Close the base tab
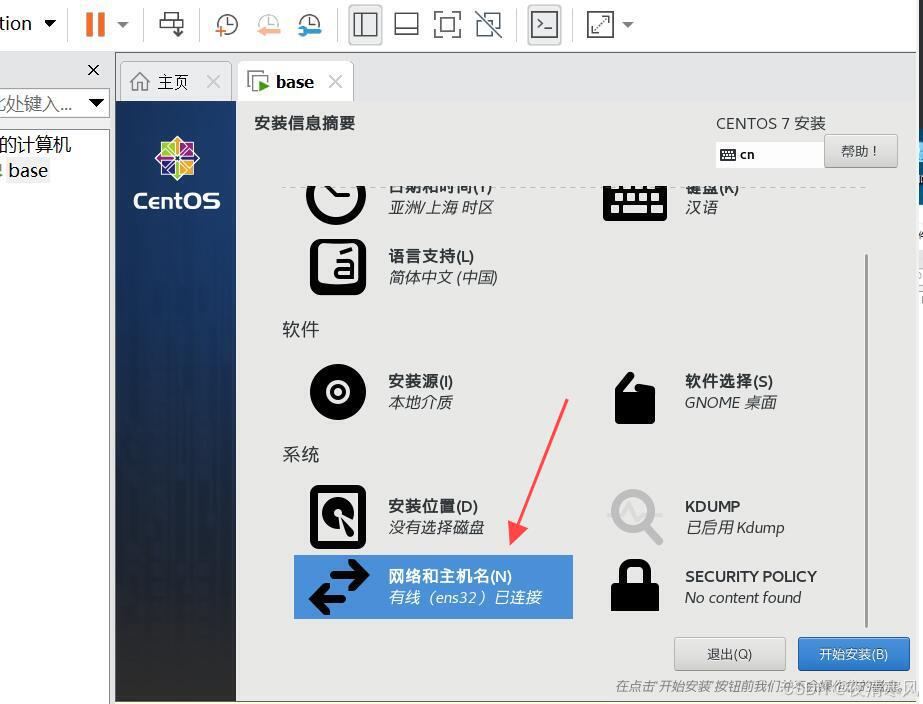The width and height of the screenshot is (923, 704). point(336,82)
